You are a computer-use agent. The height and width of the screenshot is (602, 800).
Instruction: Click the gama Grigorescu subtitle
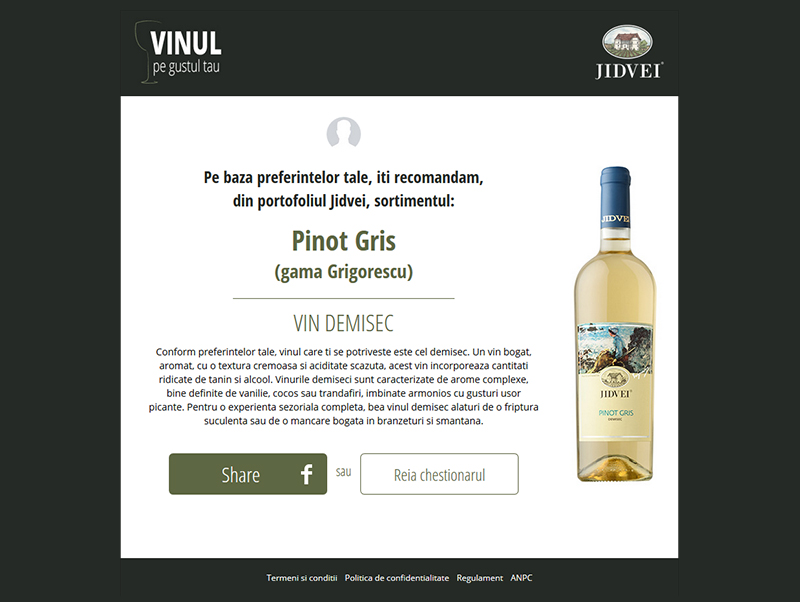click(x=343, y=271)
